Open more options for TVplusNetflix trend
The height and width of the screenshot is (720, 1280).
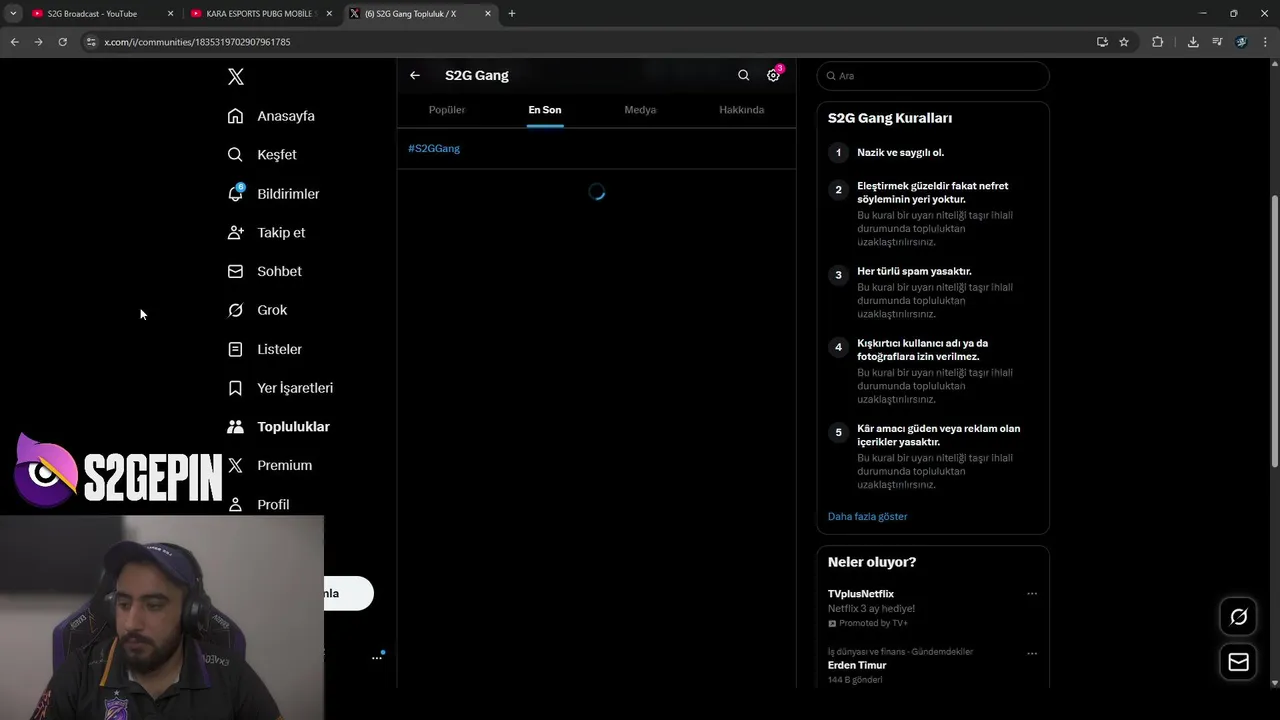pyautogui.click(x=1032, y=594)
